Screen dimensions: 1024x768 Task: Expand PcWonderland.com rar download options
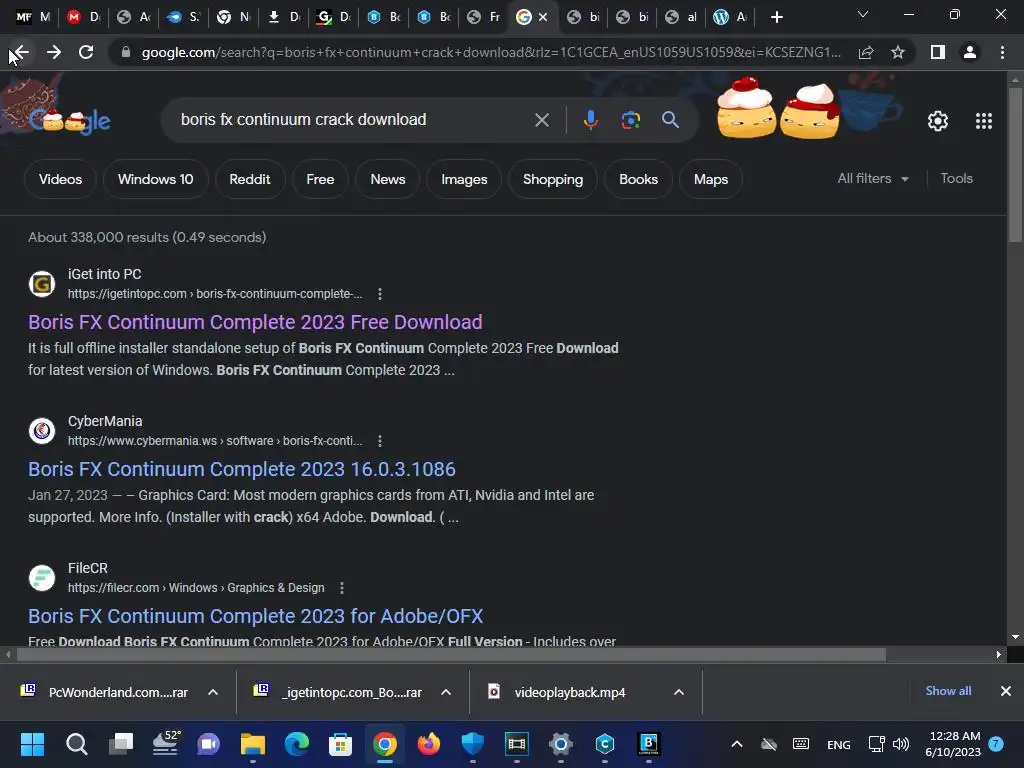pyautogui.click(x=213, y=692)
